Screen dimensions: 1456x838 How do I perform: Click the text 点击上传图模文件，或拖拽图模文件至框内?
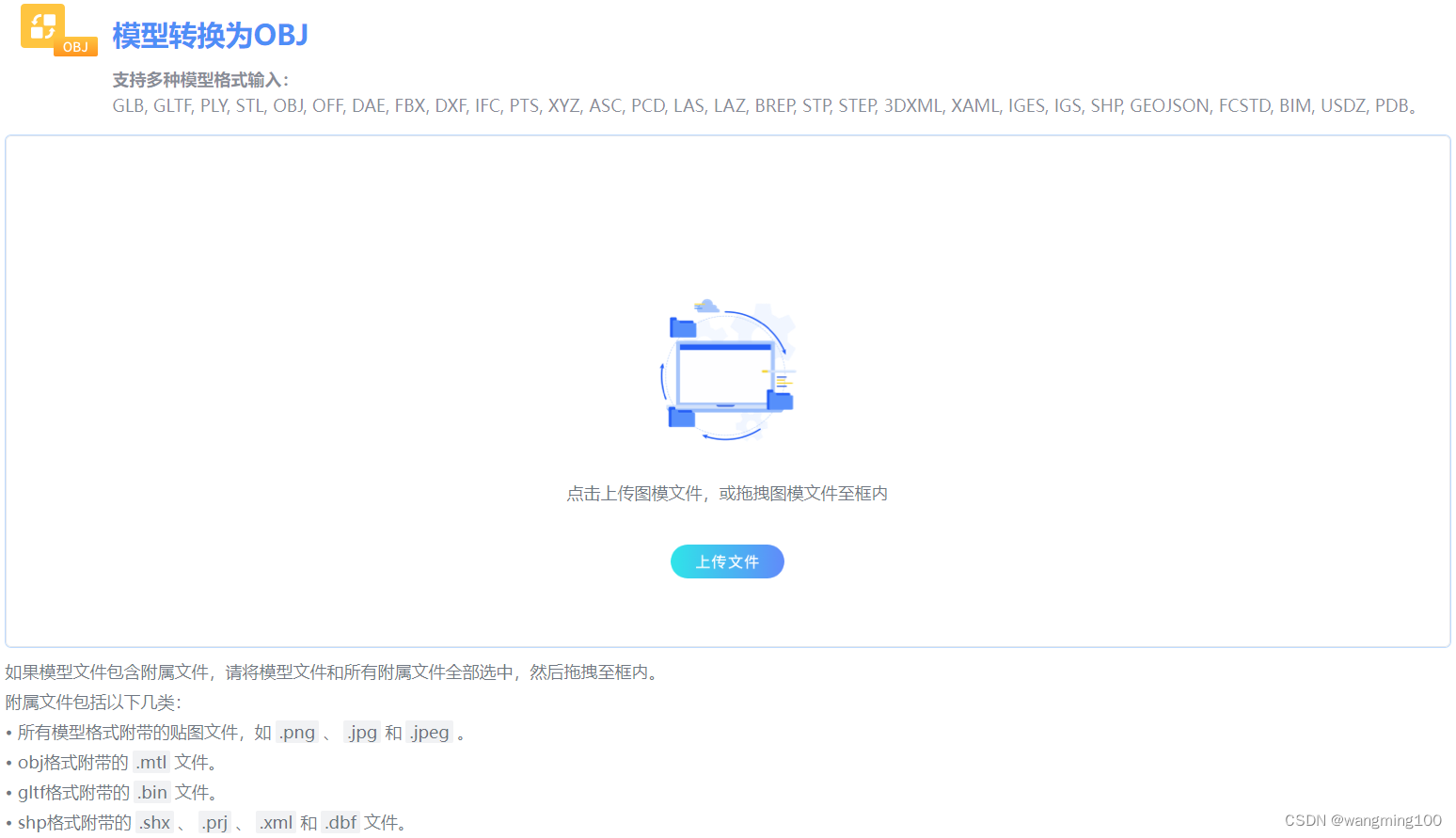727,494
